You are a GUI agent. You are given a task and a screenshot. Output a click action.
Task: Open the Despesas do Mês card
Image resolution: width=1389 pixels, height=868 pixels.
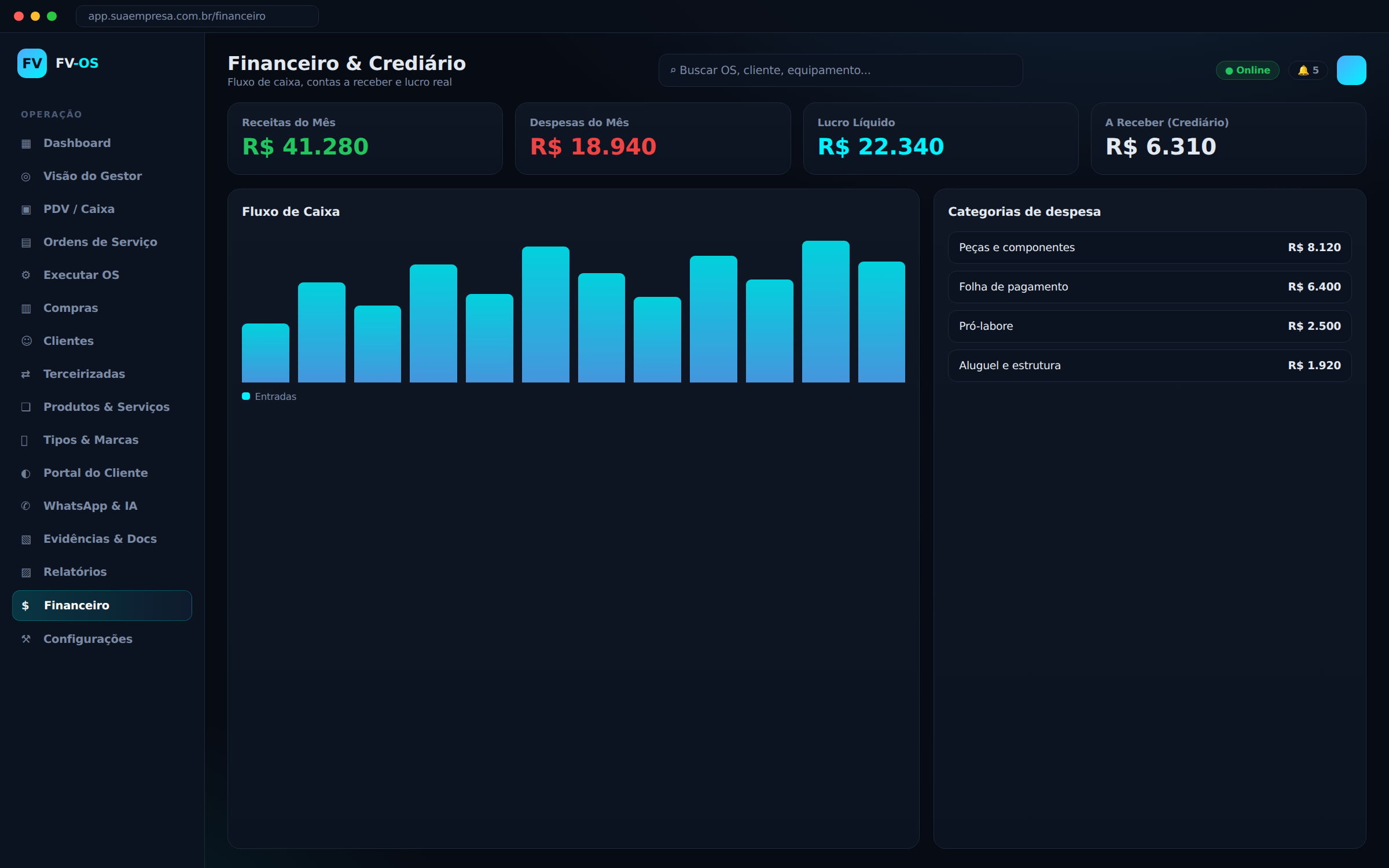[653, 138]
